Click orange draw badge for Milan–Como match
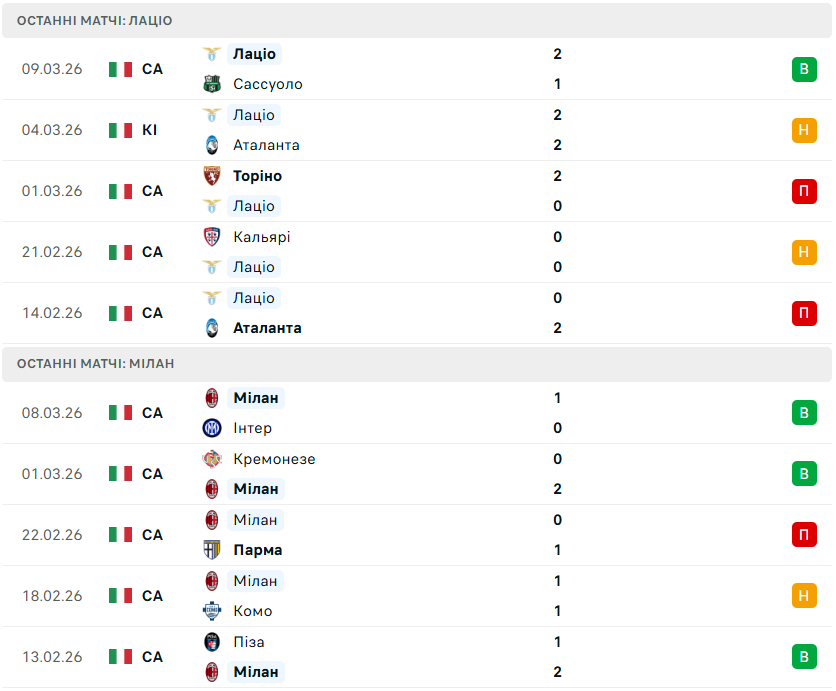Screen dimensions: 836x691 pos(804,596)
